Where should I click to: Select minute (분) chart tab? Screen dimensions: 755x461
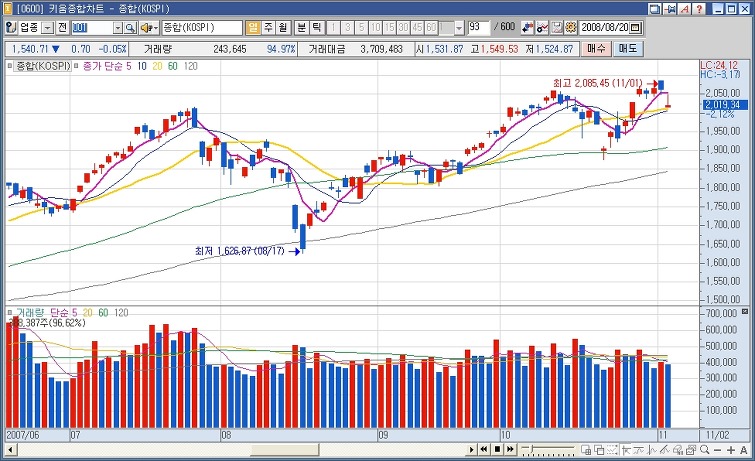point(302,26)
